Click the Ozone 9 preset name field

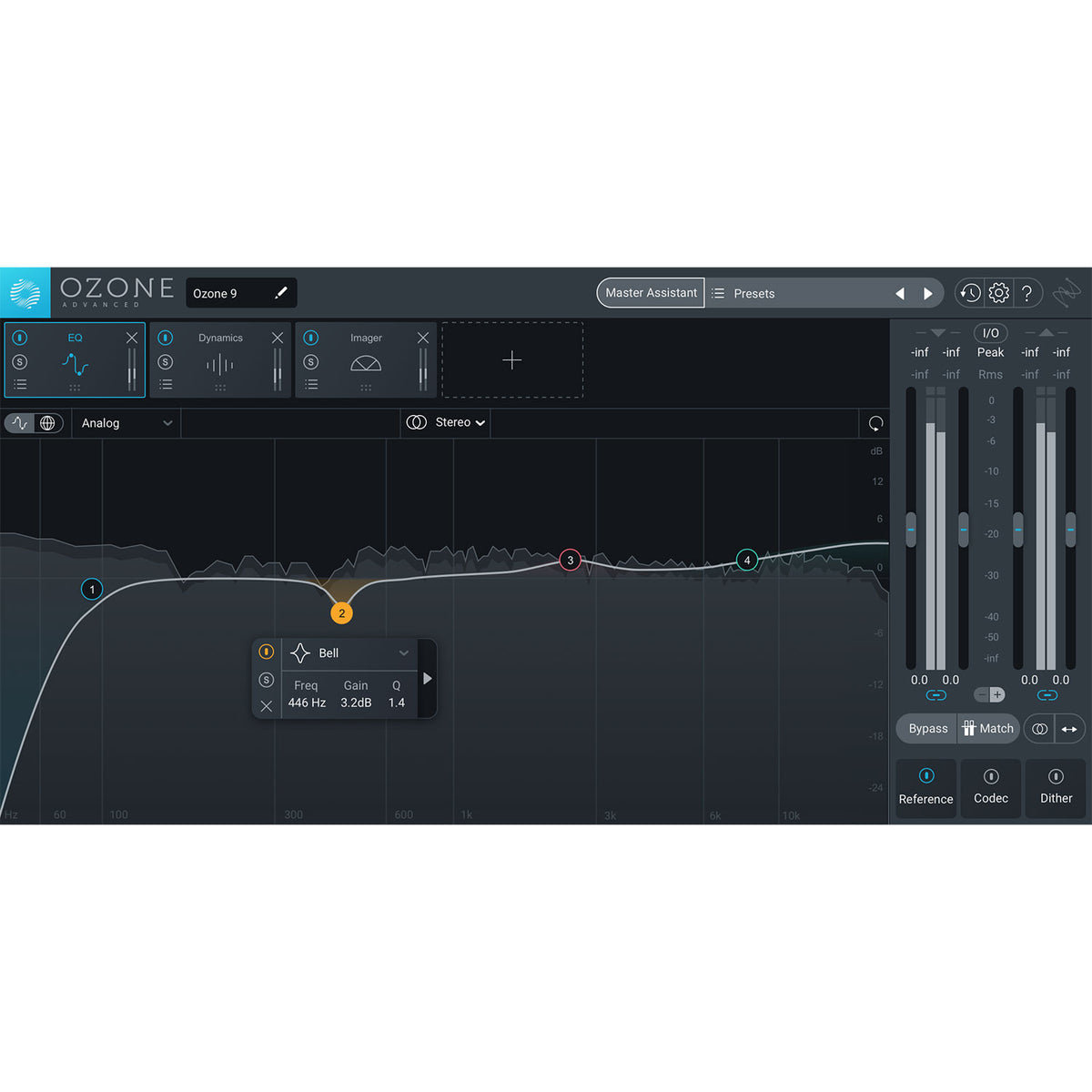point(241,293)
